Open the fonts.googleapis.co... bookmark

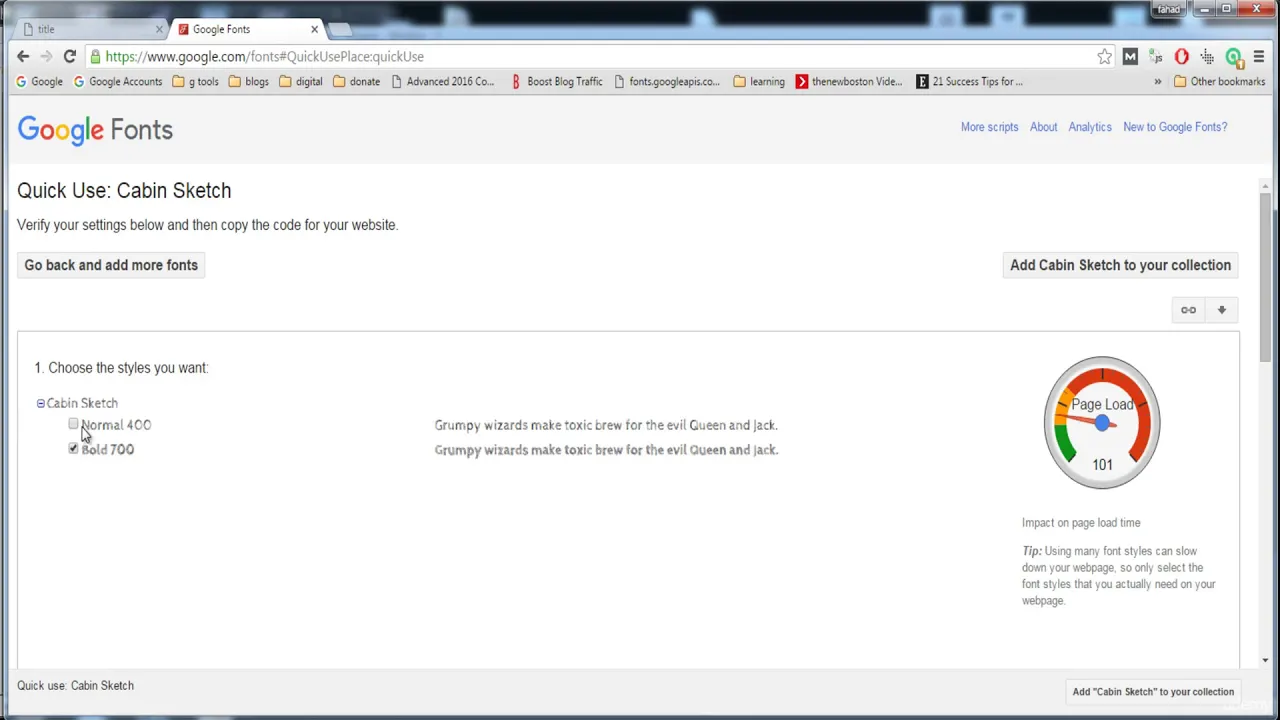667,82
